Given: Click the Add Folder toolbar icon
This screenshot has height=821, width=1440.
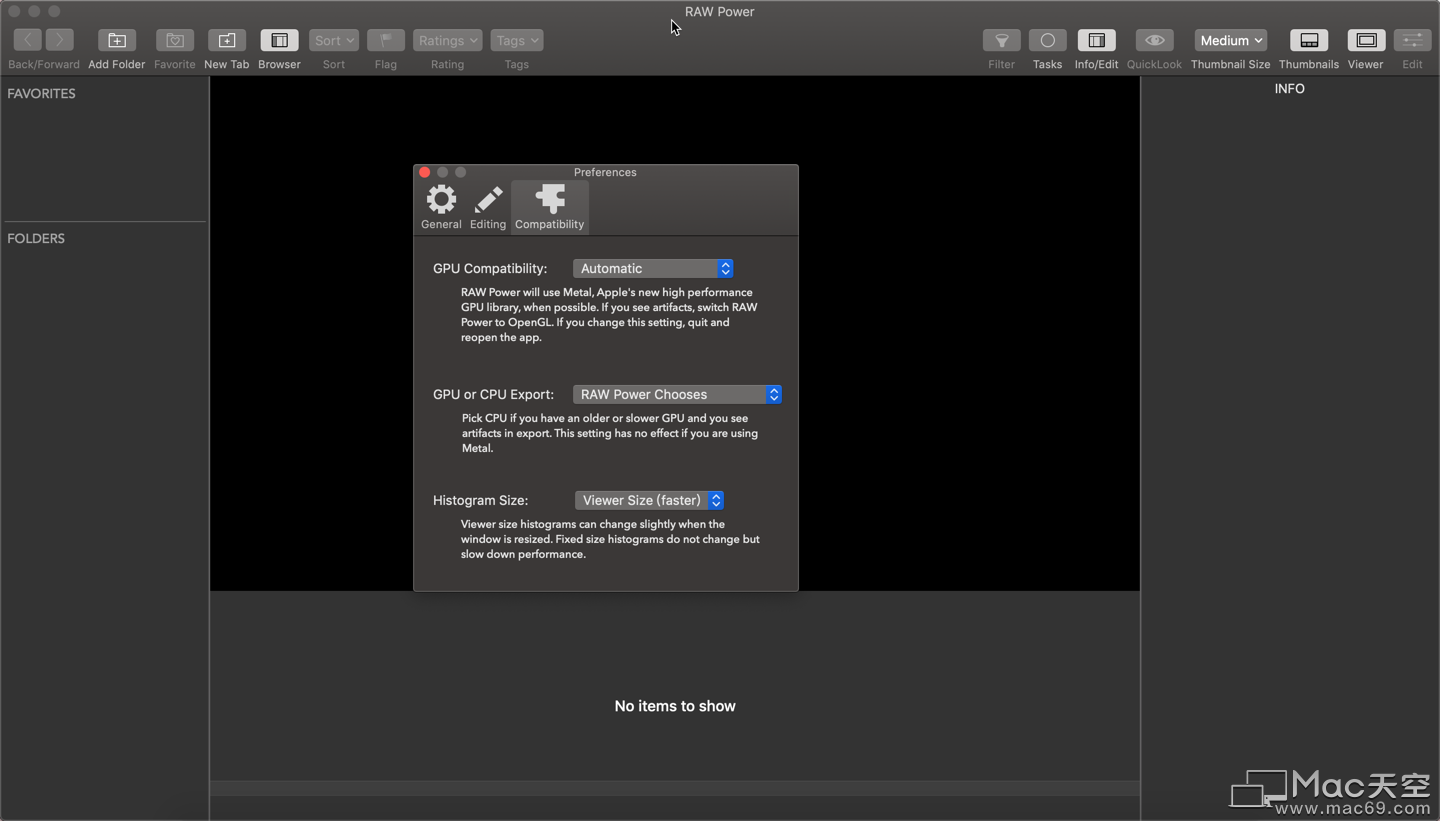Looking at the screenshot, I should tap(117, 40).
